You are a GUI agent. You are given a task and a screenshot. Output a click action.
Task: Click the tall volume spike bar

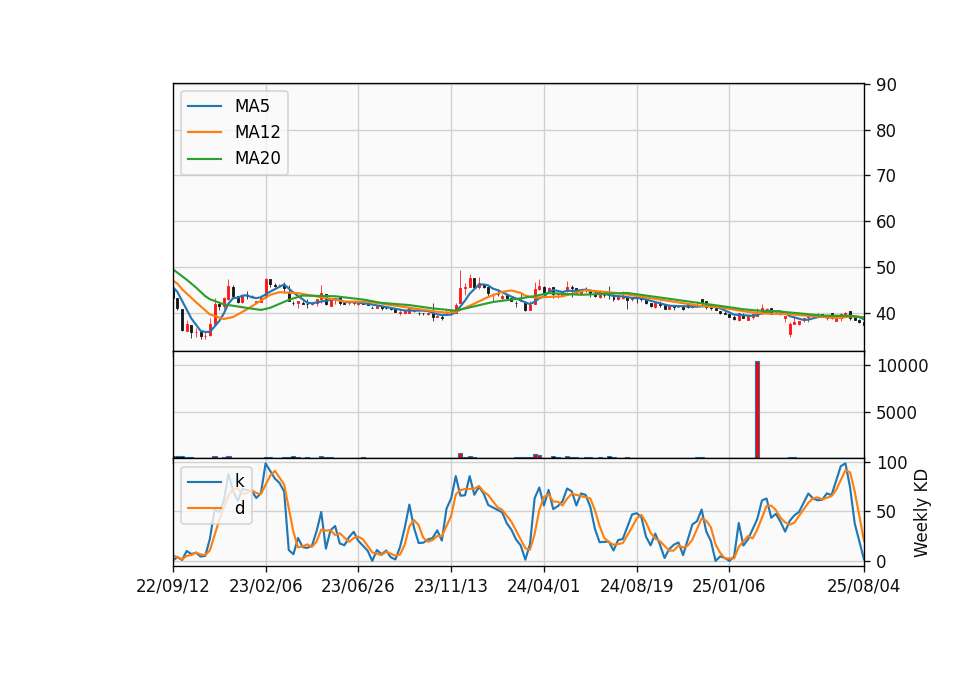(757, 410)
